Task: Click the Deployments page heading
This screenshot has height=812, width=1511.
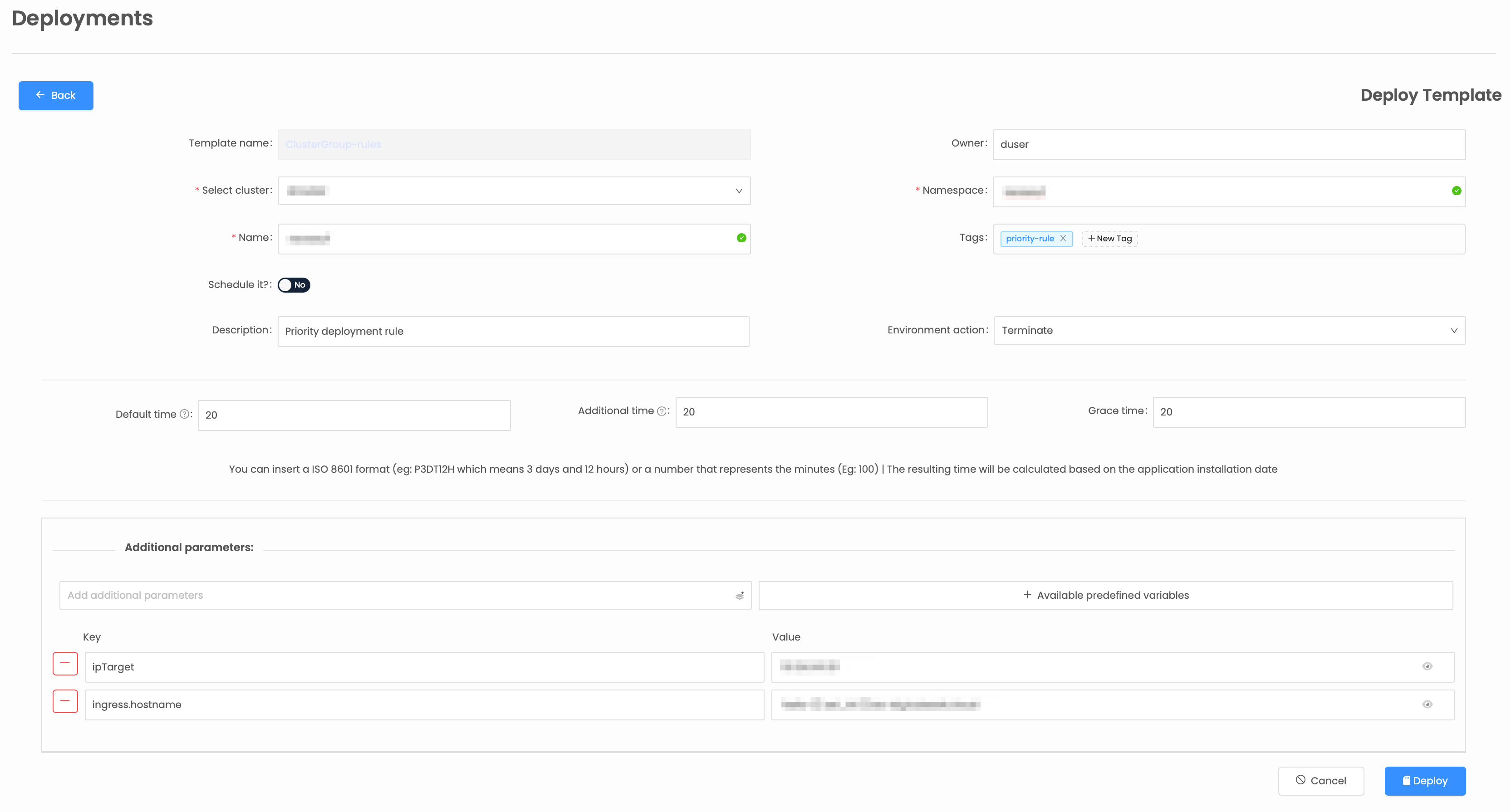Action: 82,18
